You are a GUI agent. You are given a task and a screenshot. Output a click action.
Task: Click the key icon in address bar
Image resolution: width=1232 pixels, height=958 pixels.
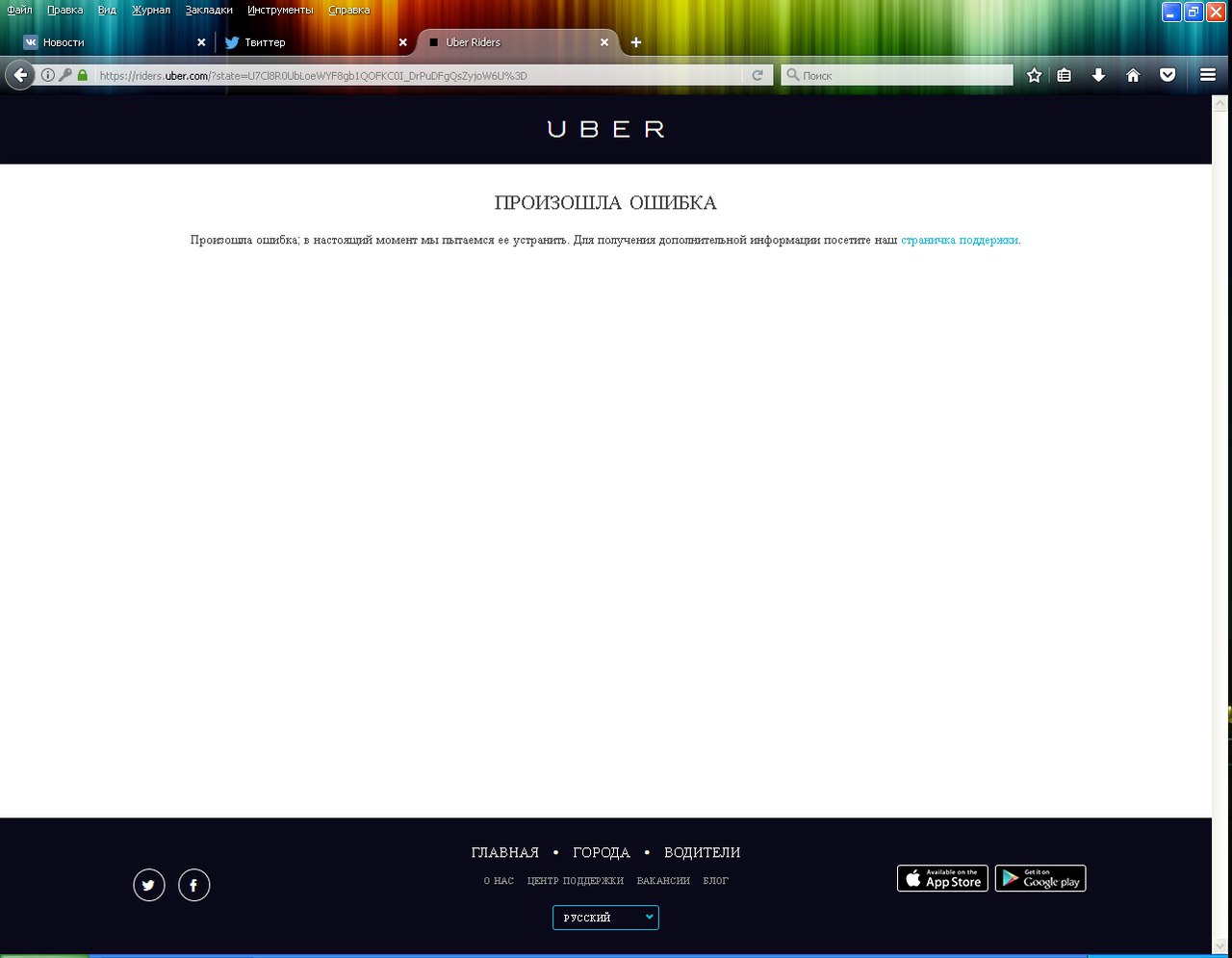coord(64,75)
